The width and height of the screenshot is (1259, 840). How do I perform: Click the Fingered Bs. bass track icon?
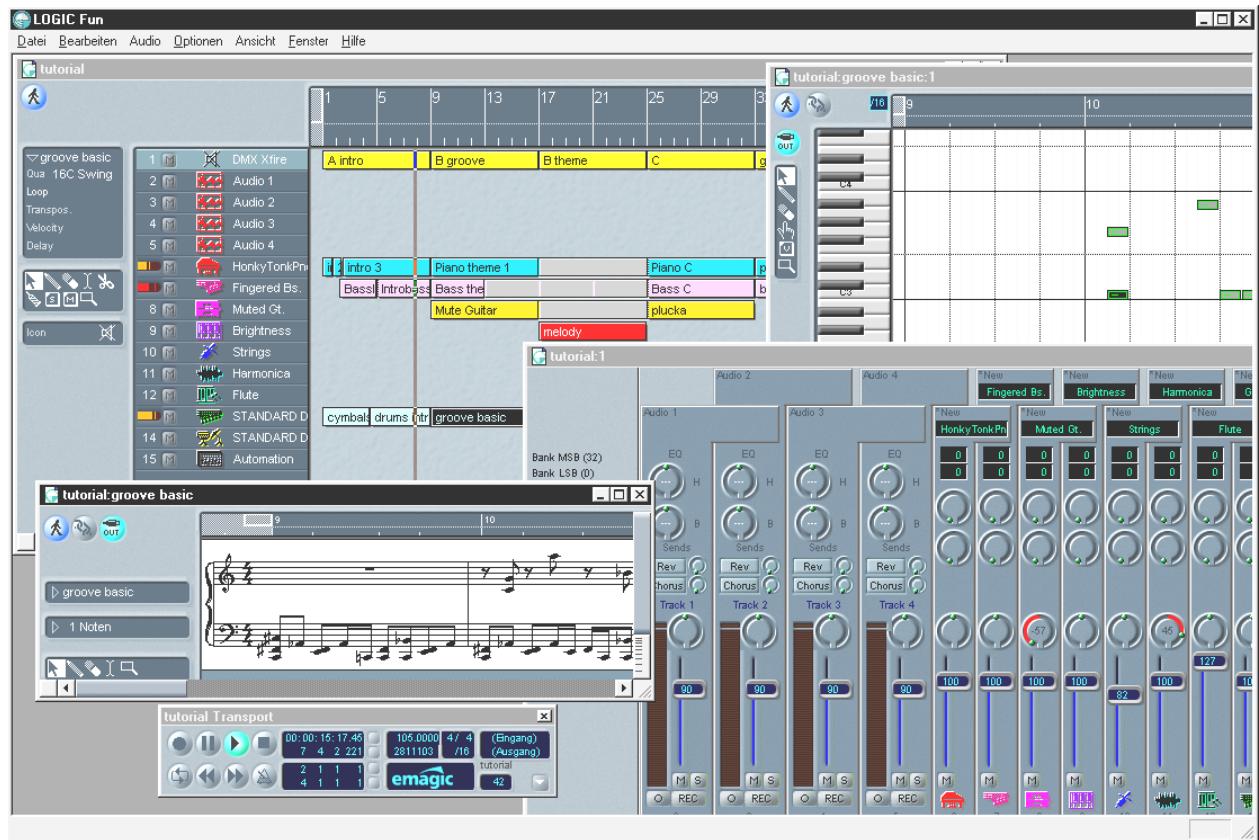coord(211,288)
